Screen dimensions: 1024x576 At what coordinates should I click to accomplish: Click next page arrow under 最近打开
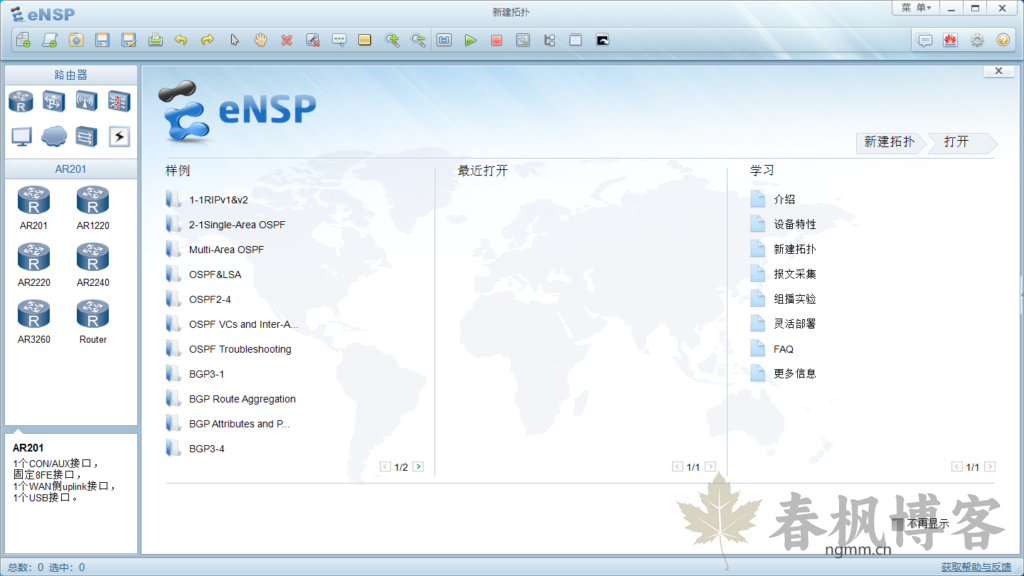pyautogui.click(x=711, y=467)
